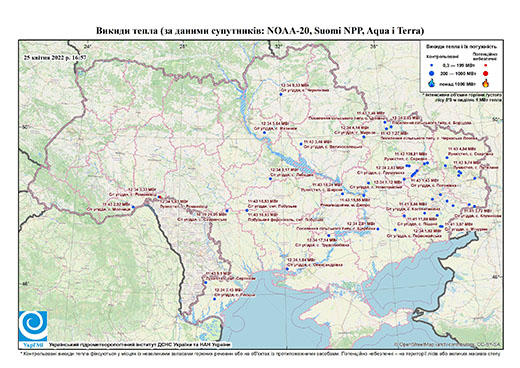The width and height of the screenshot is (520, 368).
Task: Click the red heat marker near Romanivtsi
Action: [x=159, y=197]
